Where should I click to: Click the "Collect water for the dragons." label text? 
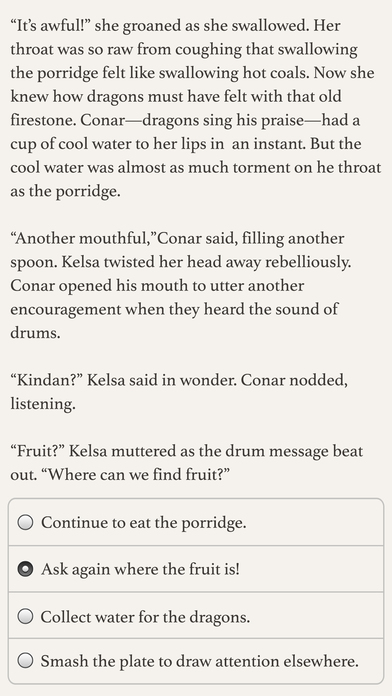pos(145,617)
